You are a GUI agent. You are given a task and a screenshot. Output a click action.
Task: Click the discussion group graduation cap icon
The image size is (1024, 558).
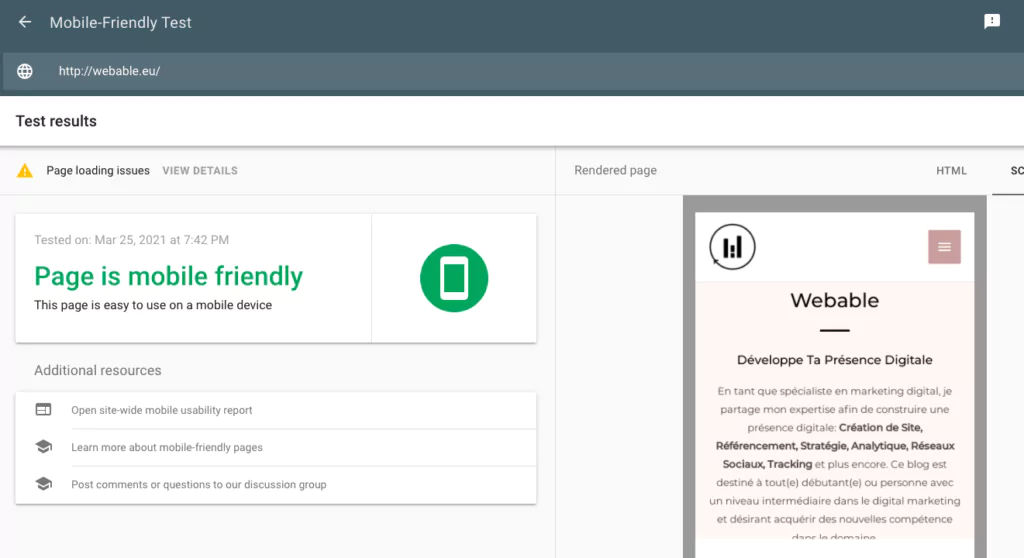[x=43, y=484]
